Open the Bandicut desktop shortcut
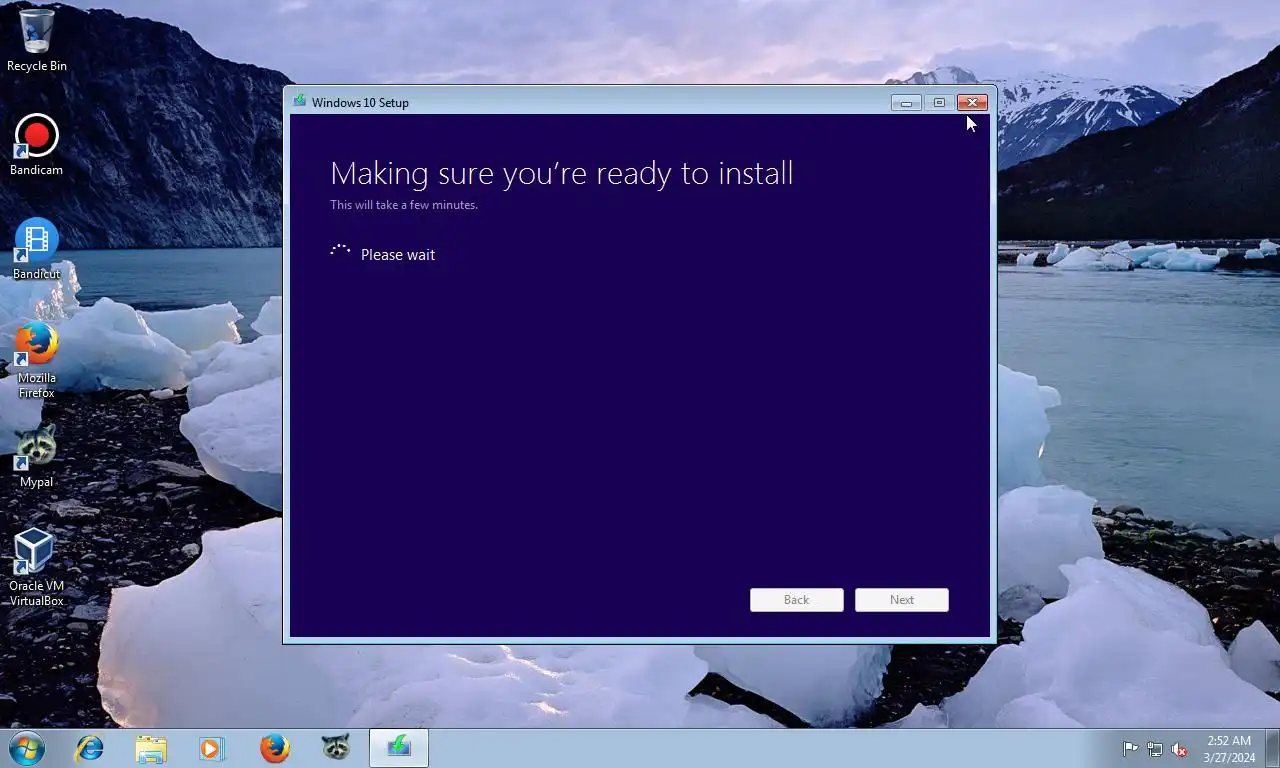Viewport: 1280px width, 768px height. pyautogui.click(x=37, y=249)
